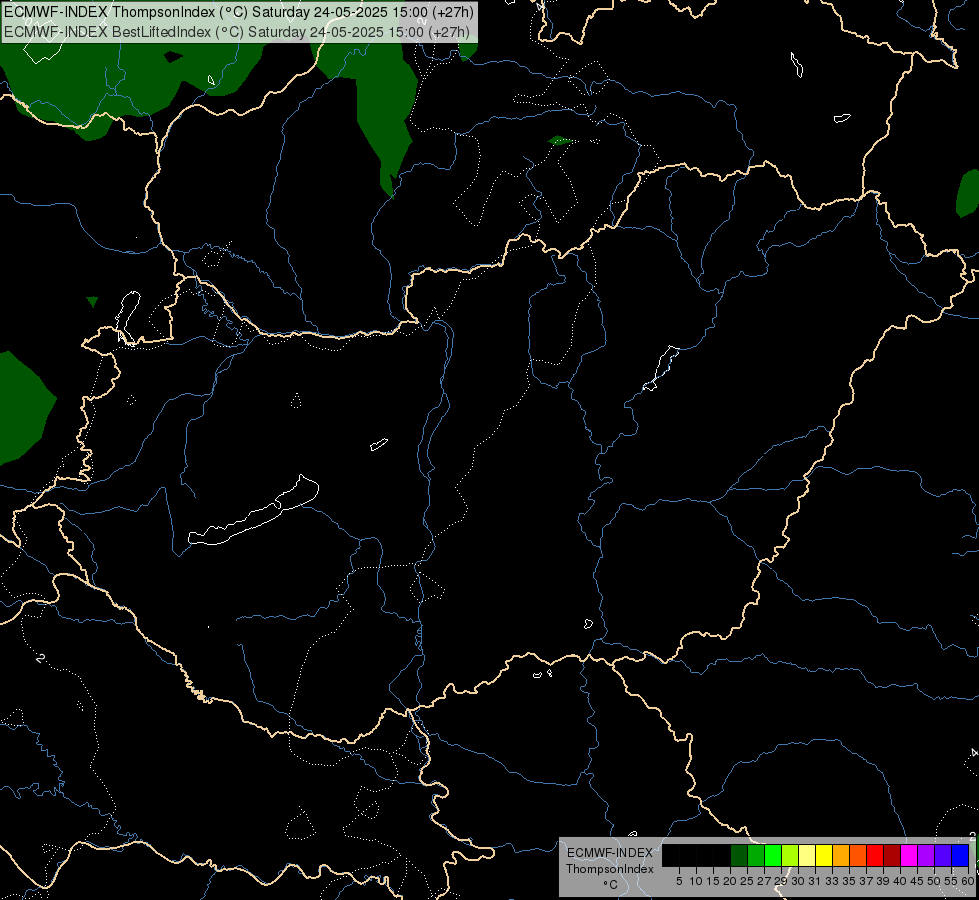Click the legend scale value 29
979x900 pixels.
(782, 881)
